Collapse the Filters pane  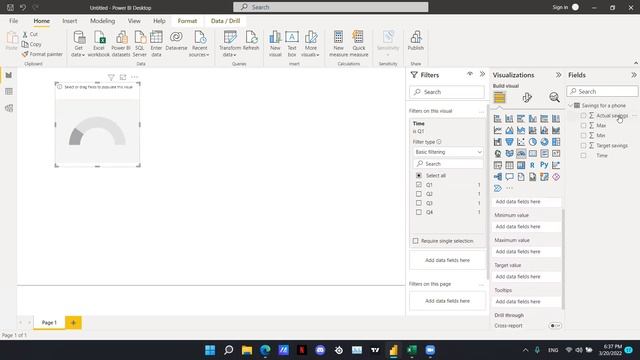click(x=482, y=74)
